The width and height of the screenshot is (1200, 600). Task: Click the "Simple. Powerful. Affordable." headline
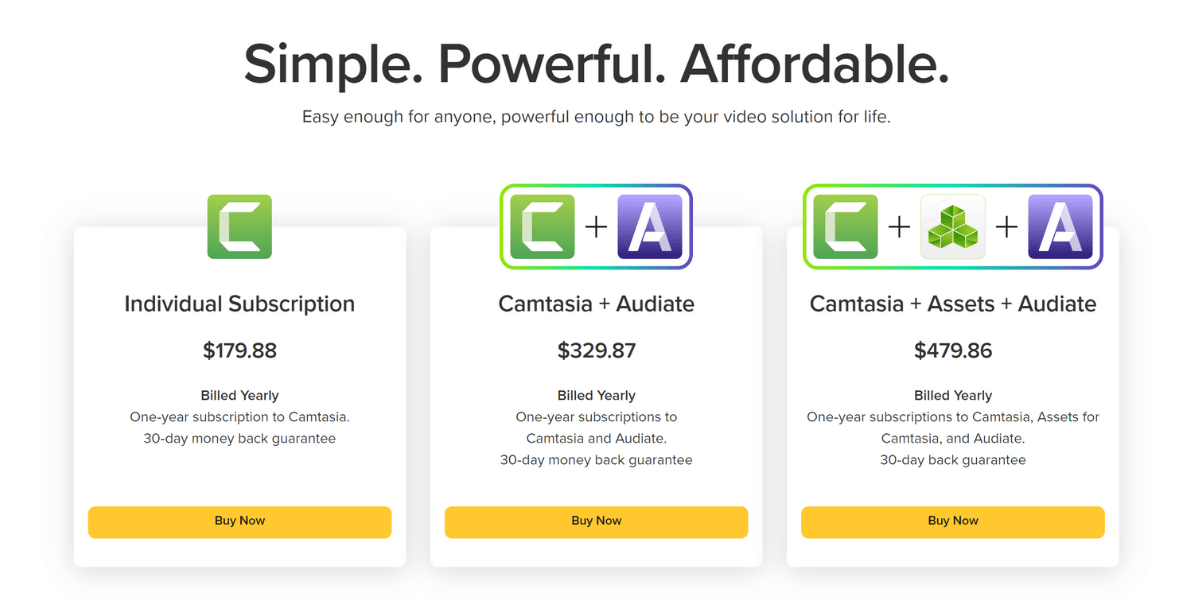596,64
